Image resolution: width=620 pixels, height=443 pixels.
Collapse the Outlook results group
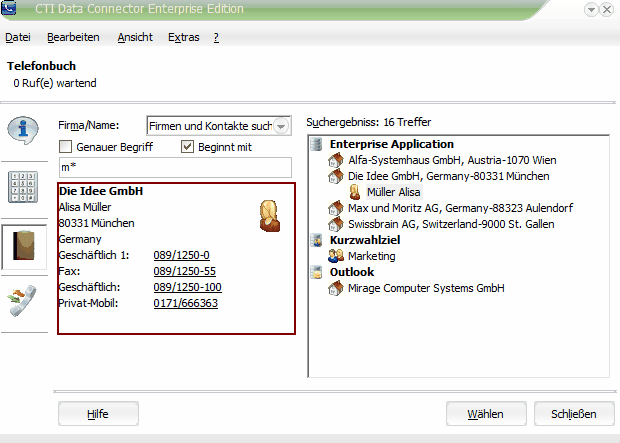point(316,272)
